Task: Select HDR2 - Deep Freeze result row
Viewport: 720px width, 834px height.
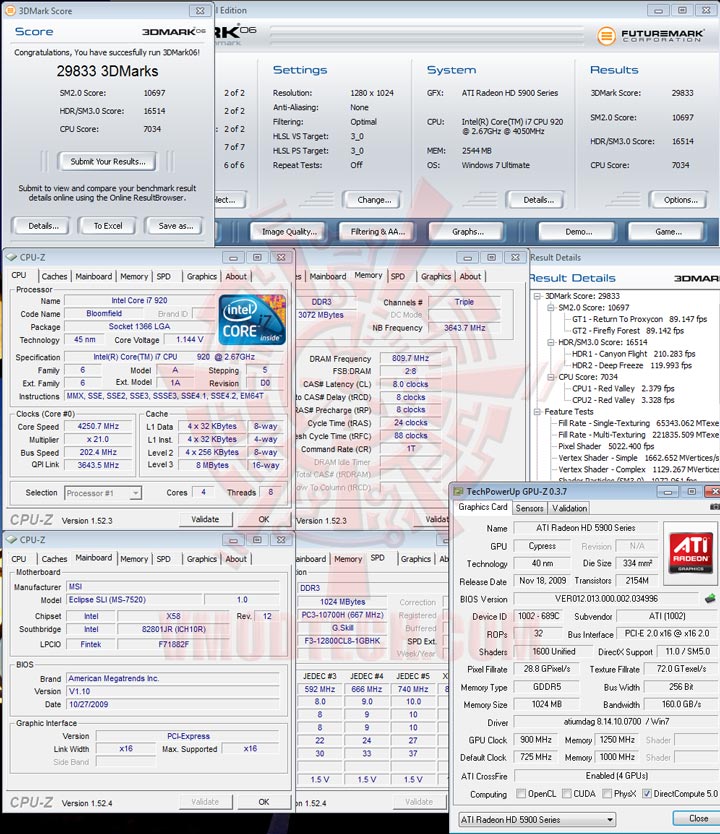Action: pyautogui.click(x=632, y=365)
